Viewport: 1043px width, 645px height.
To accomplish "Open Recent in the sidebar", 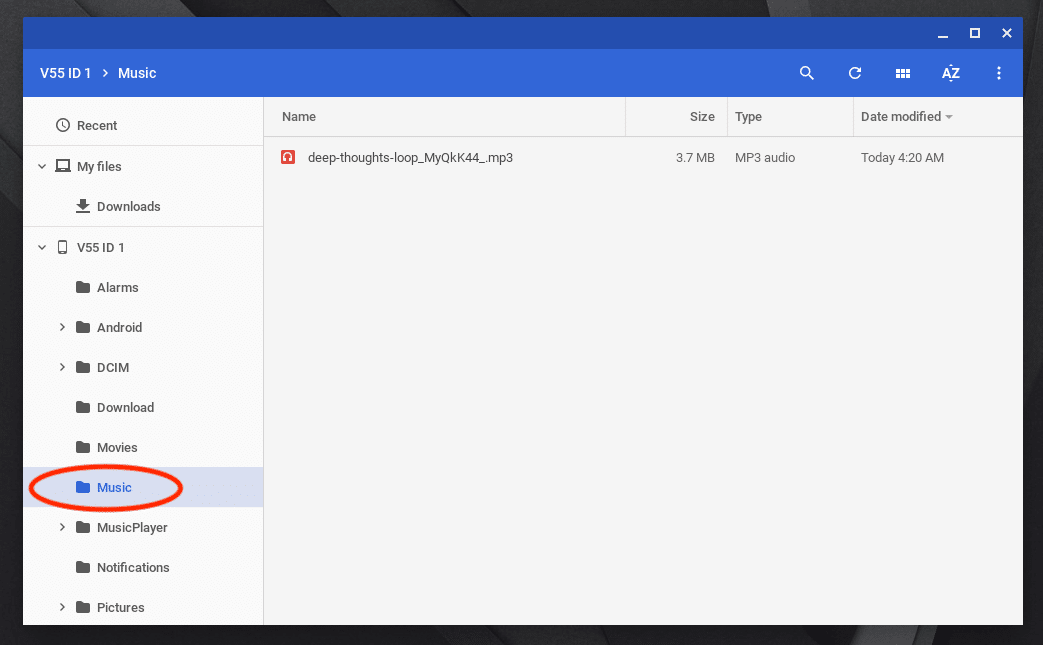I will click(x=97, y=125).
